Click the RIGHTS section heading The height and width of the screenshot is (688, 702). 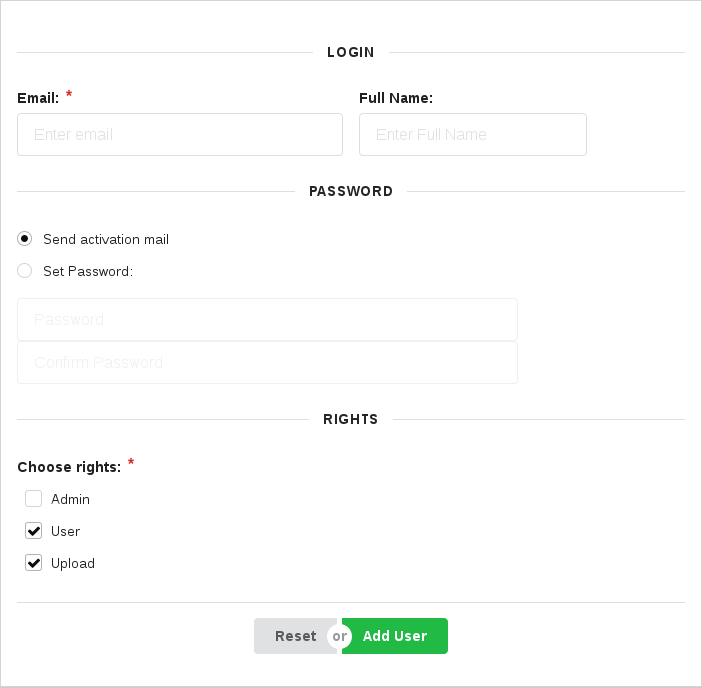coord(351,419)
